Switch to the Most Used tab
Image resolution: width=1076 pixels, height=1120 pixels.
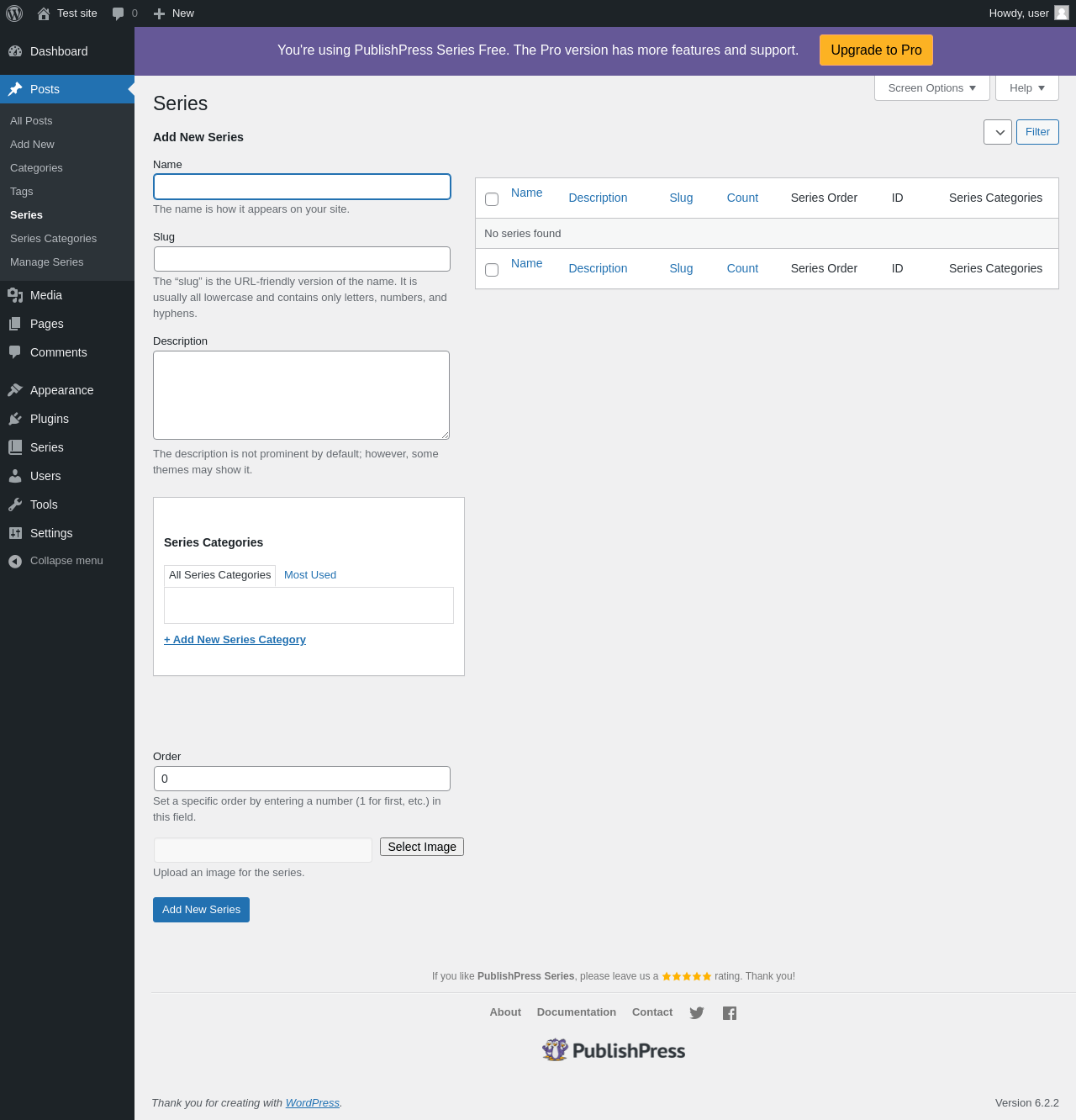(x=310, y=575)
